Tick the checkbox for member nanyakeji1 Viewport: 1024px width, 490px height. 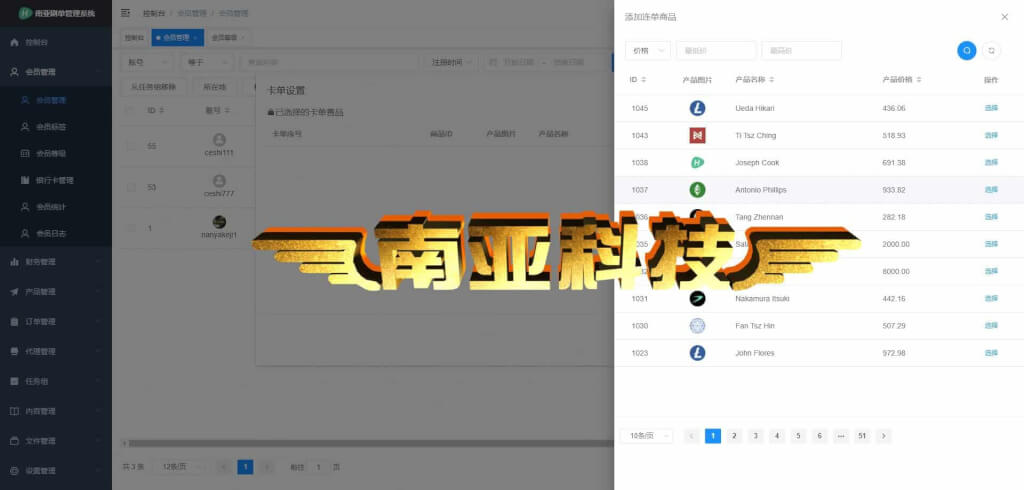[x=131, y=228]
